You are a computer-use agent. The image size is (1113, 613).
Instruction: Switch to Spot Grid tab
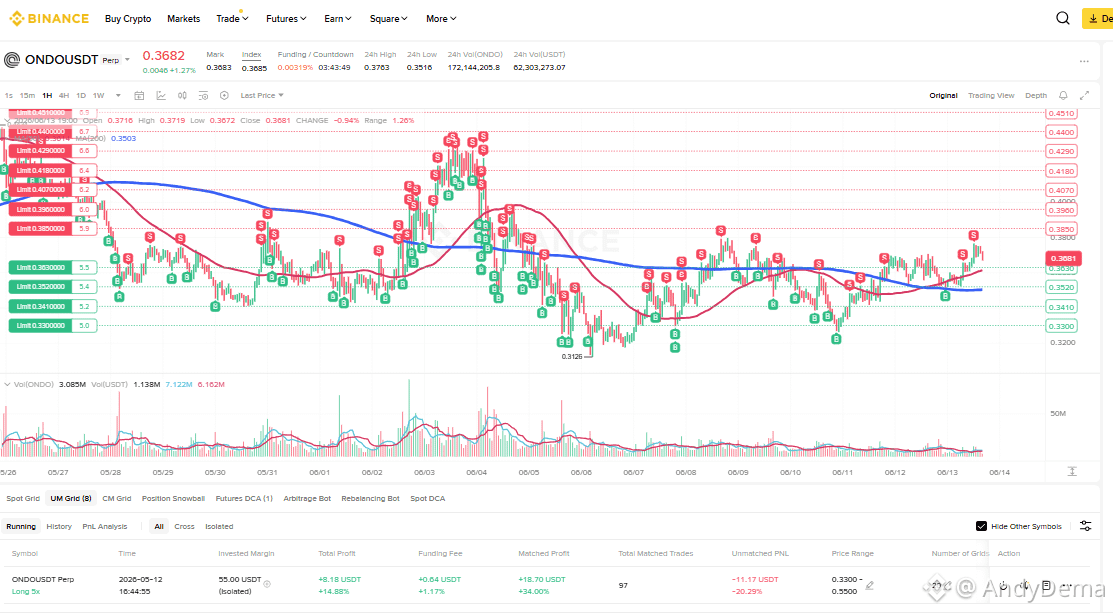(x=23, y=498)
